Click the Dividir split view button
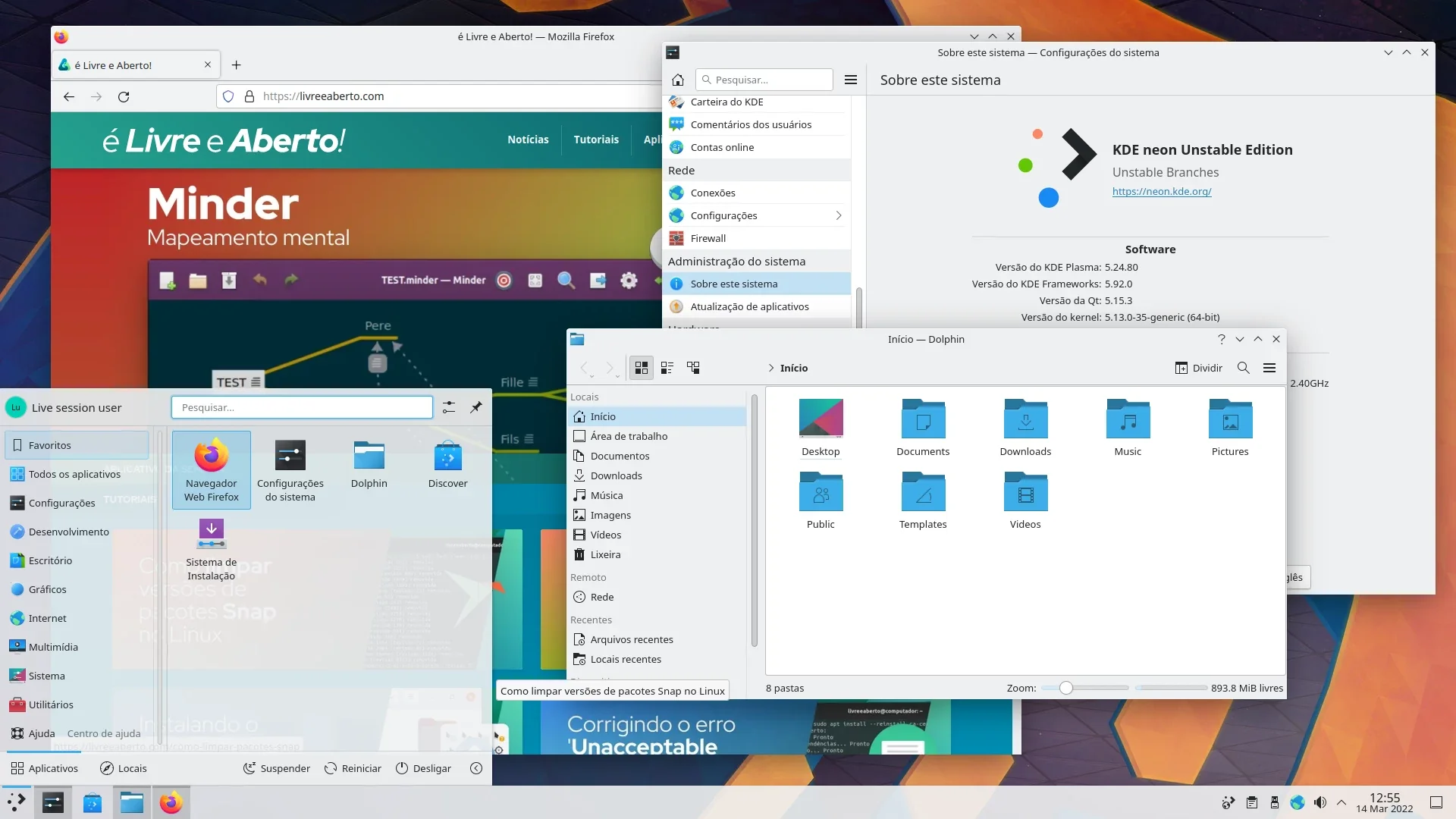The width and height of the screenshot is (1456, 819). [x=1199, y=368]
